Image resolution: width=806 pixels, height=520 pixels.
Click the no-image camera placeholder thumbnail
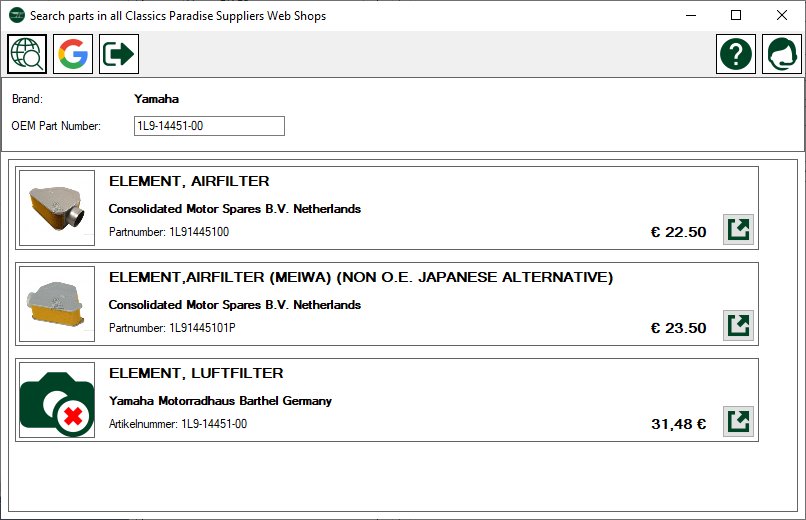coord(57,400)
